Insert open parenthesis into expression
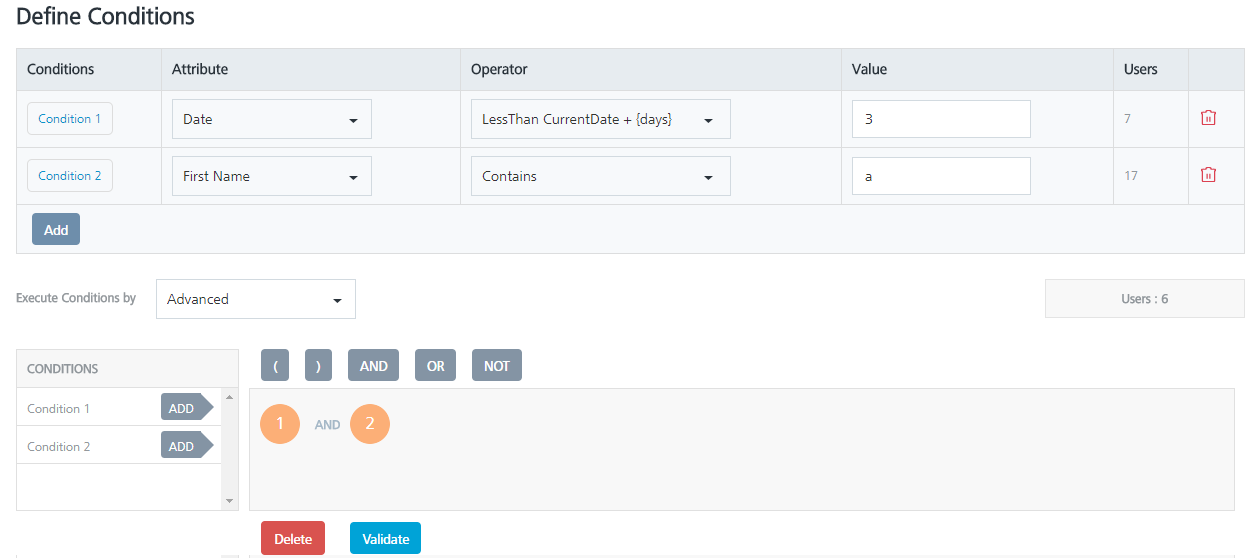Screen dimensions: 1254x558 point(275,366)
